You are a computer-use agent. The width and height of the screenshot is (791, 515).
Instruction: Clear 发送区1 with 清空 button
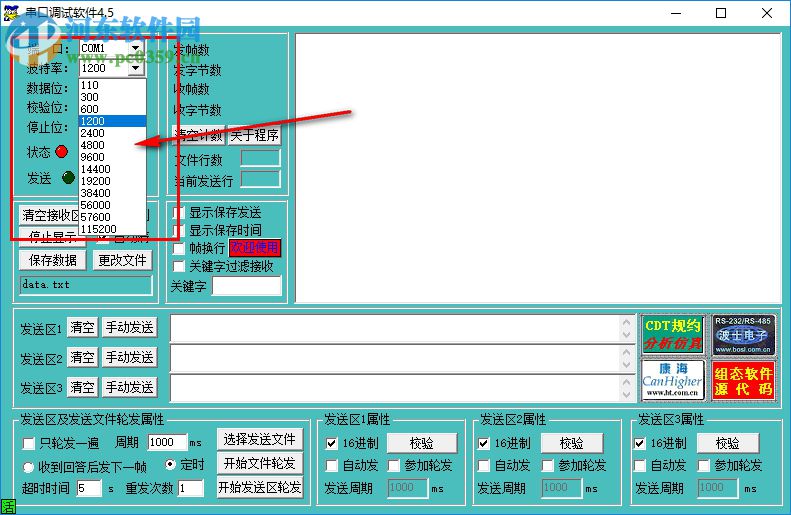pos(82,327)
